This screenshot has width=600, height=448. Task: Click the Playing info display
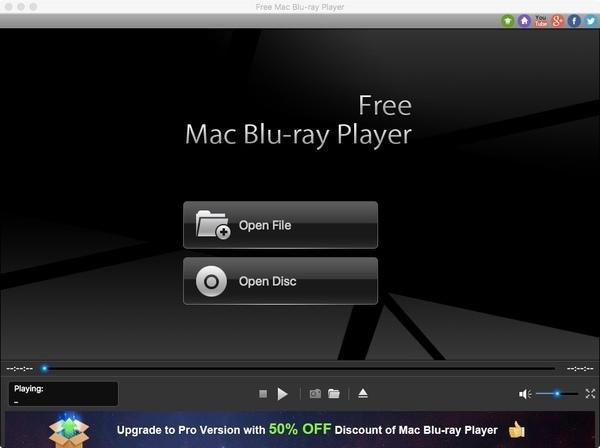click(x=63, y=394)
